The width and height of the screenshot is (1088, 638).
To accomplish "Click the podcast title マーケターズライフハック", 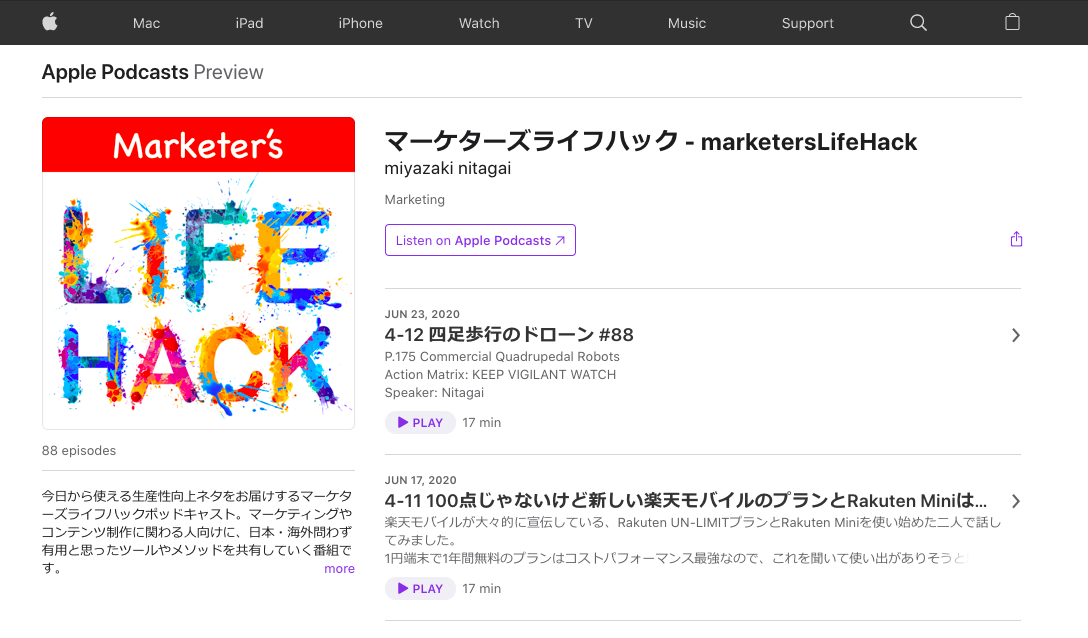I will tap(651, 141).
